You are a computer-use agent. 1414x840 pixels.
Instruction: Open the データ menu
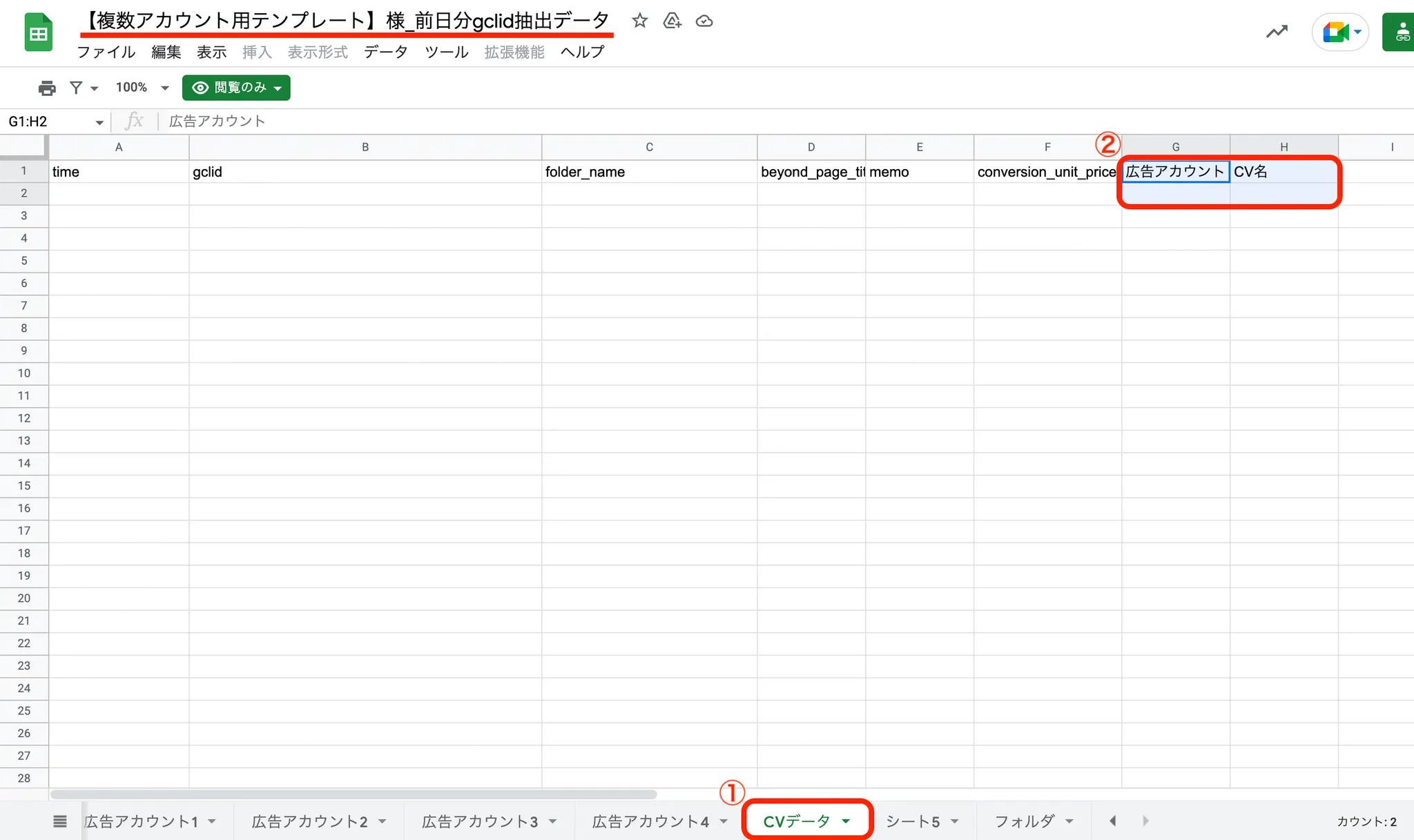pos(386,52)
